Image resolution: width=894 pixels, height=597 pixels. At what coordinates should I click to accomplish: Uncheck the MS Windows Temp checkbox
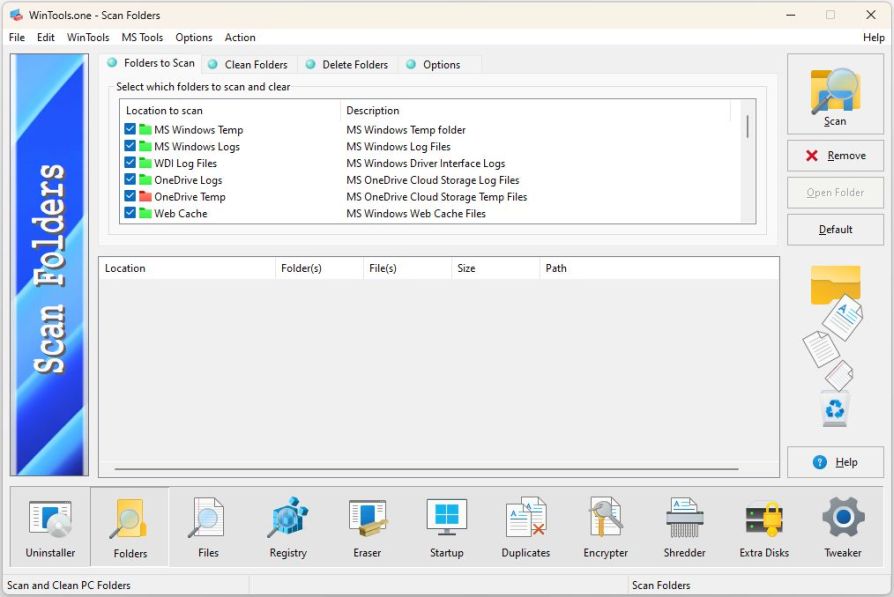point(130,129)
